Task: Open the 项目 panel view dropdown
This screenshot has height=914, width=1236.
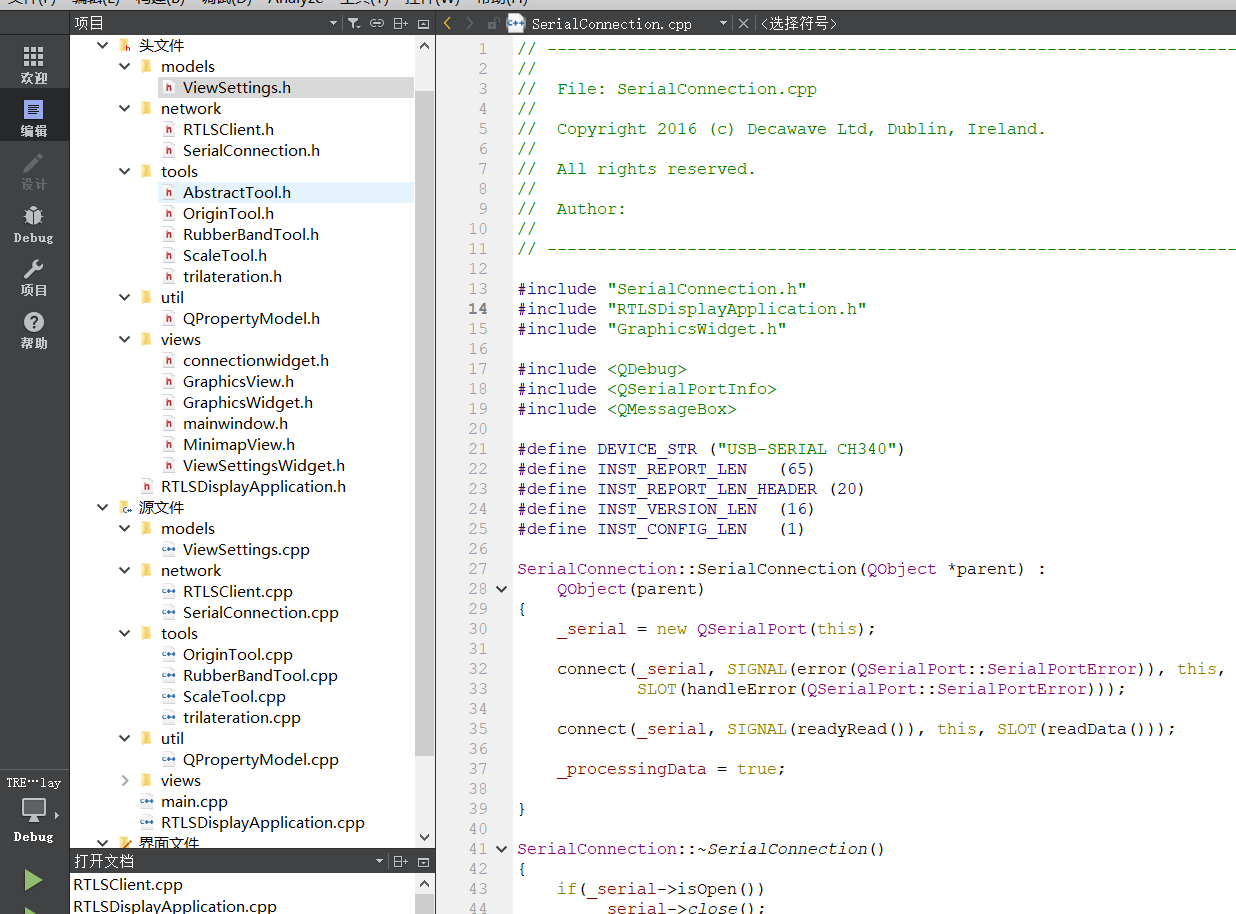Action: point(333,23)
